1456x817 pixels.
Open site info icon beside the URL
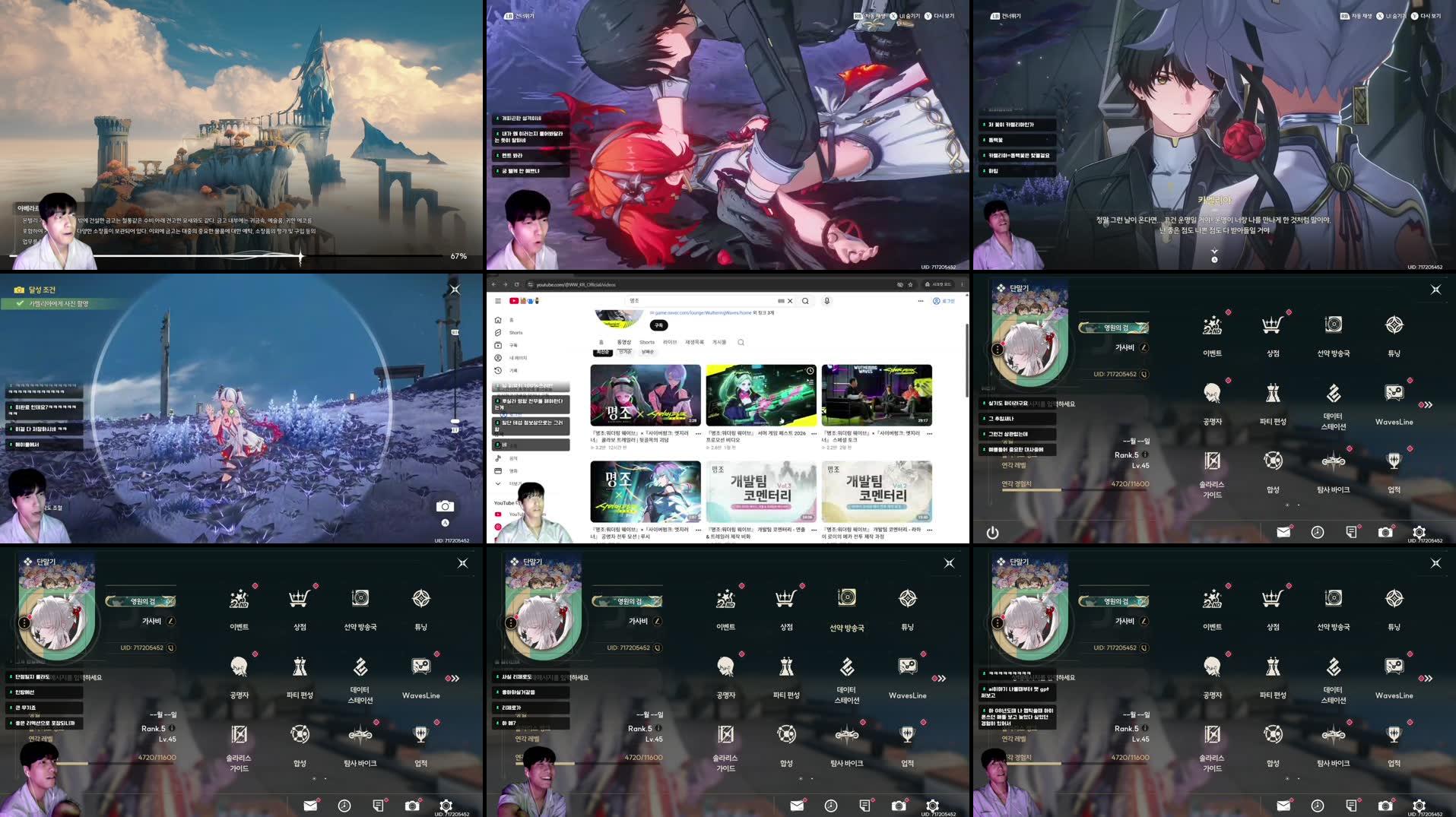pyautogui.click(x=531, y=284)
